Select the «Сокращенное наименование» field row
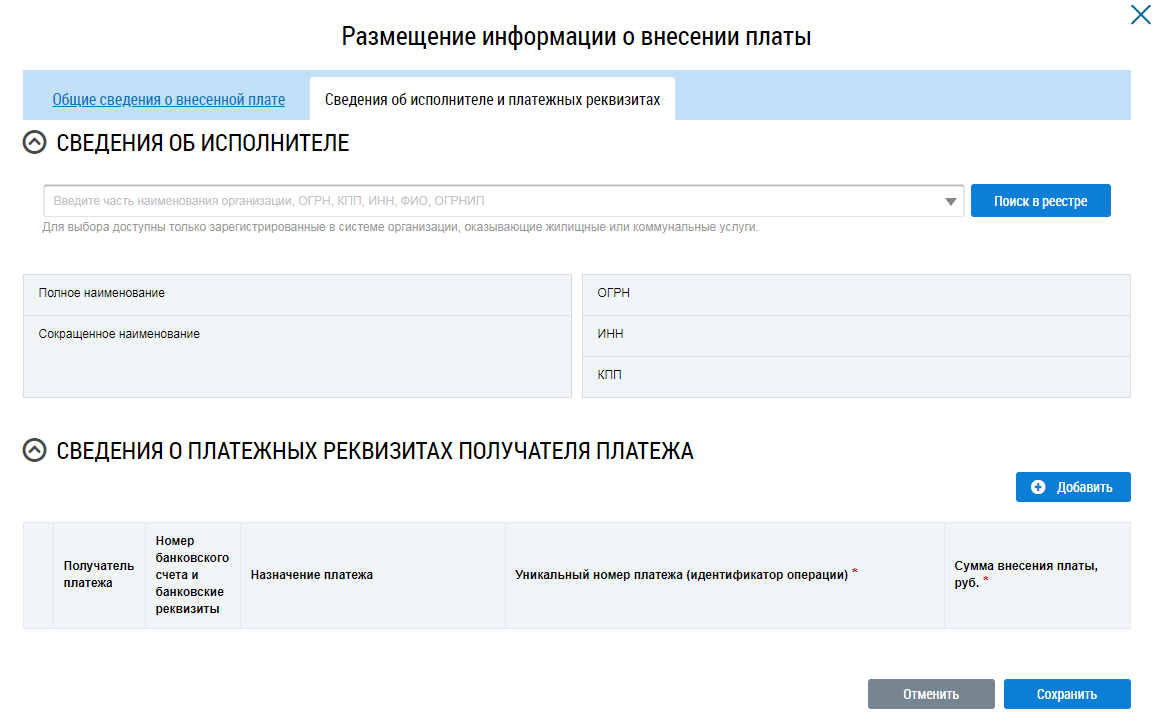Viewport: 1155px width, 715px height. coord(297,335)
